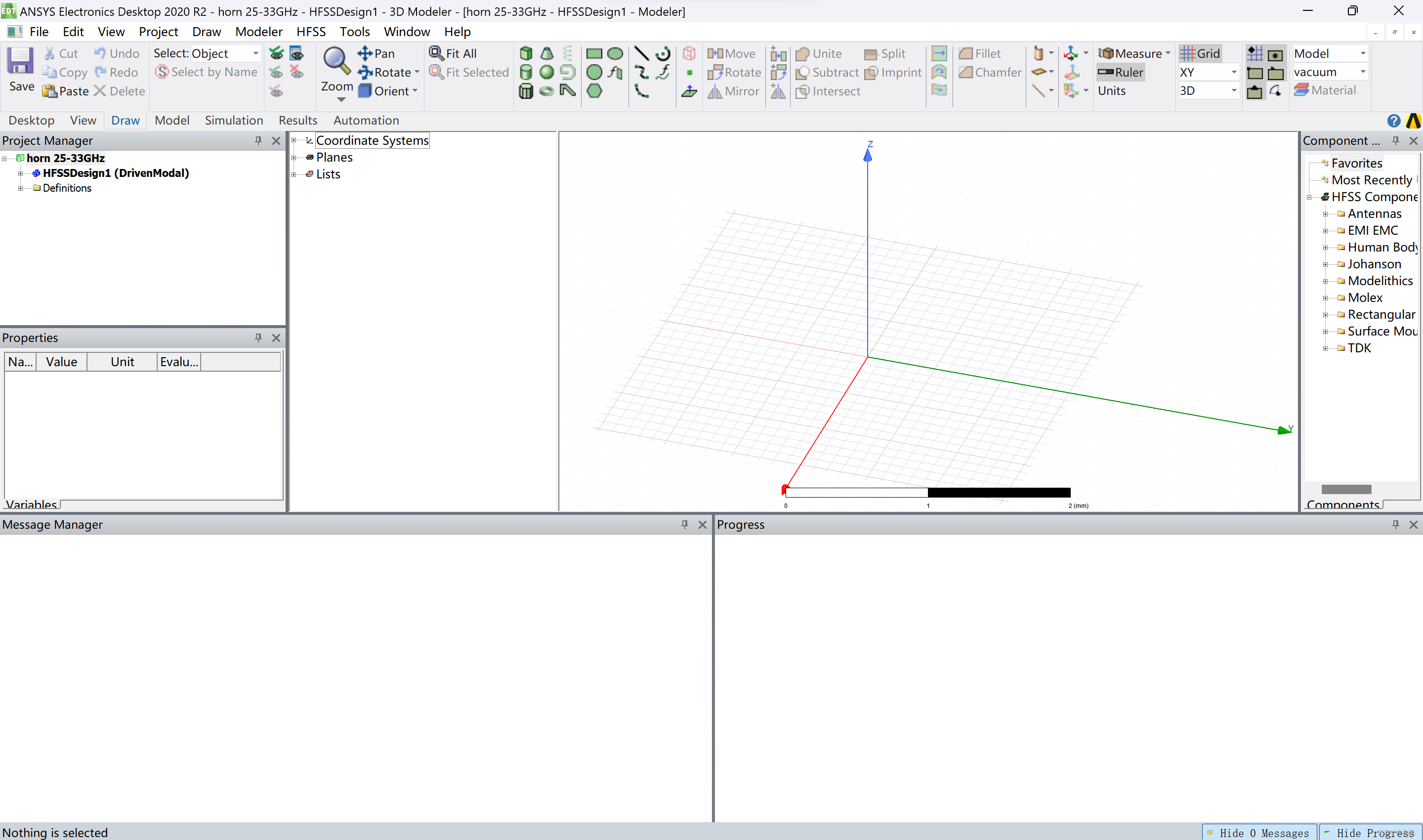This screenshot has height=840, width=1423.
Task: Click the Simulation tab
Action: coord(233,120)
